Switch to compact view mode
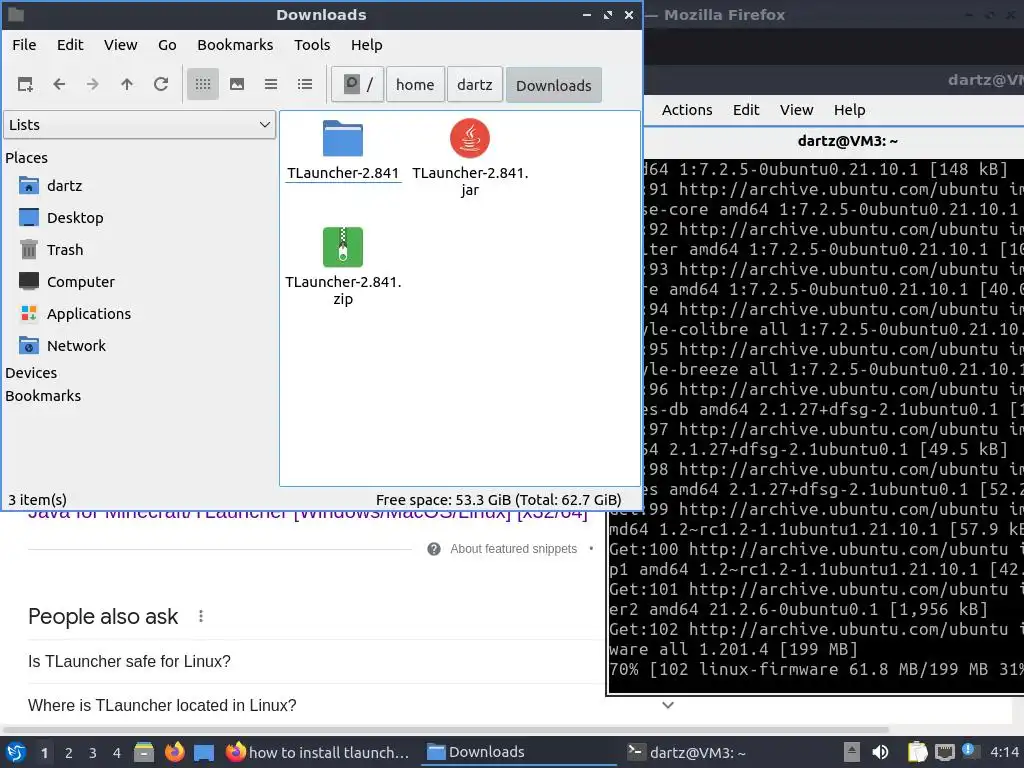The image size is (1024, 768). point(270,84)
